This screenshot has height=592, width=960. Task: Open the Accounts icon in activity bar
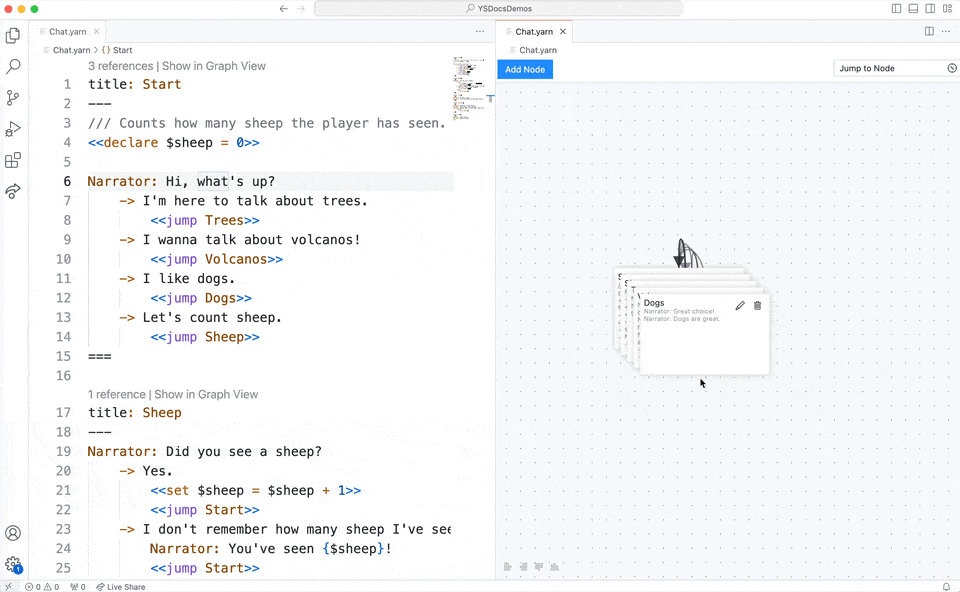pos(13,534)
